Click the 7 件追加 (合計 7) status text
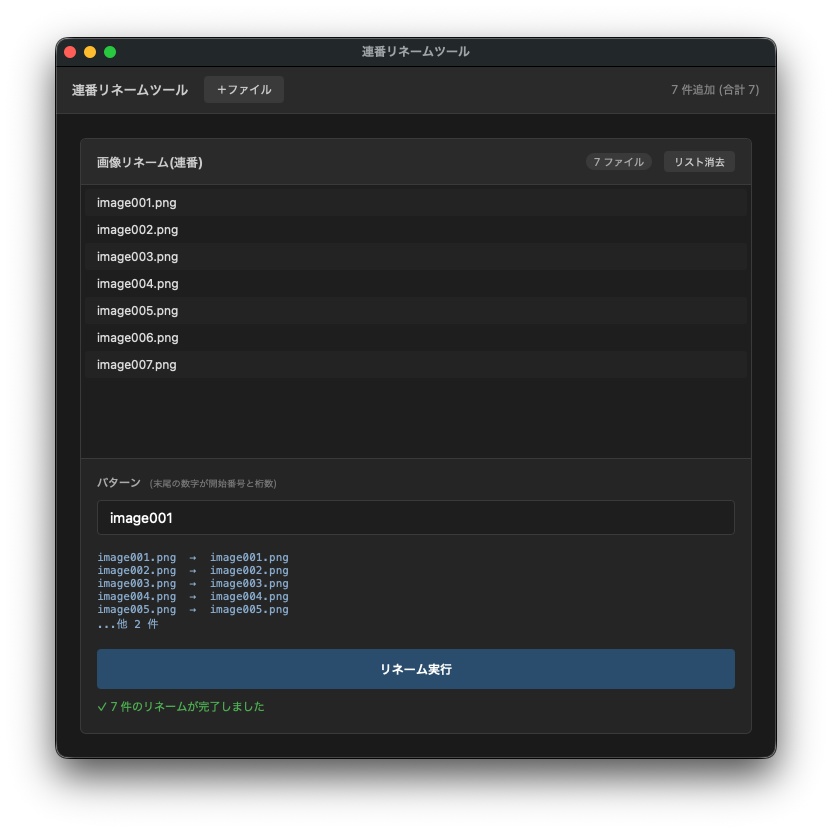This screenshot has height=832, width=832. point(715,90)
